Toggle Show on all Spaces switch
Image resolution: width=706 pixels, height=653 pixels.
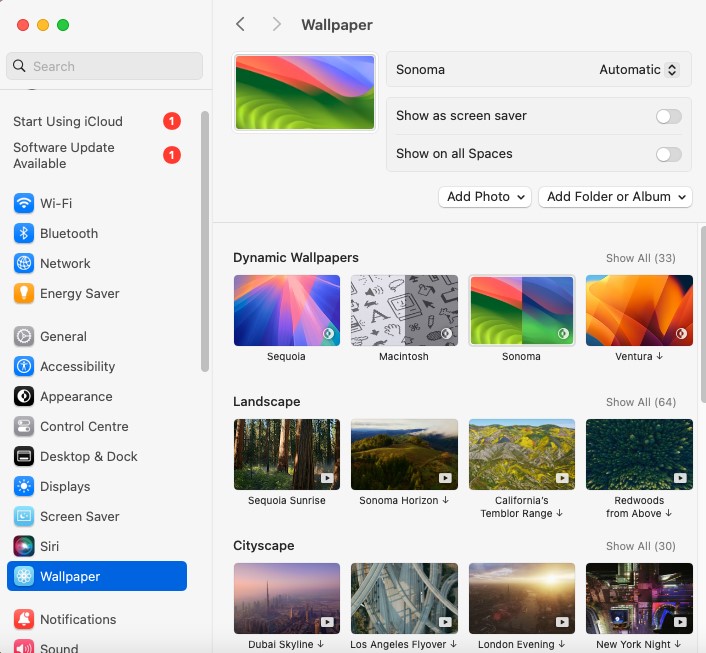[x=668, y=154]
